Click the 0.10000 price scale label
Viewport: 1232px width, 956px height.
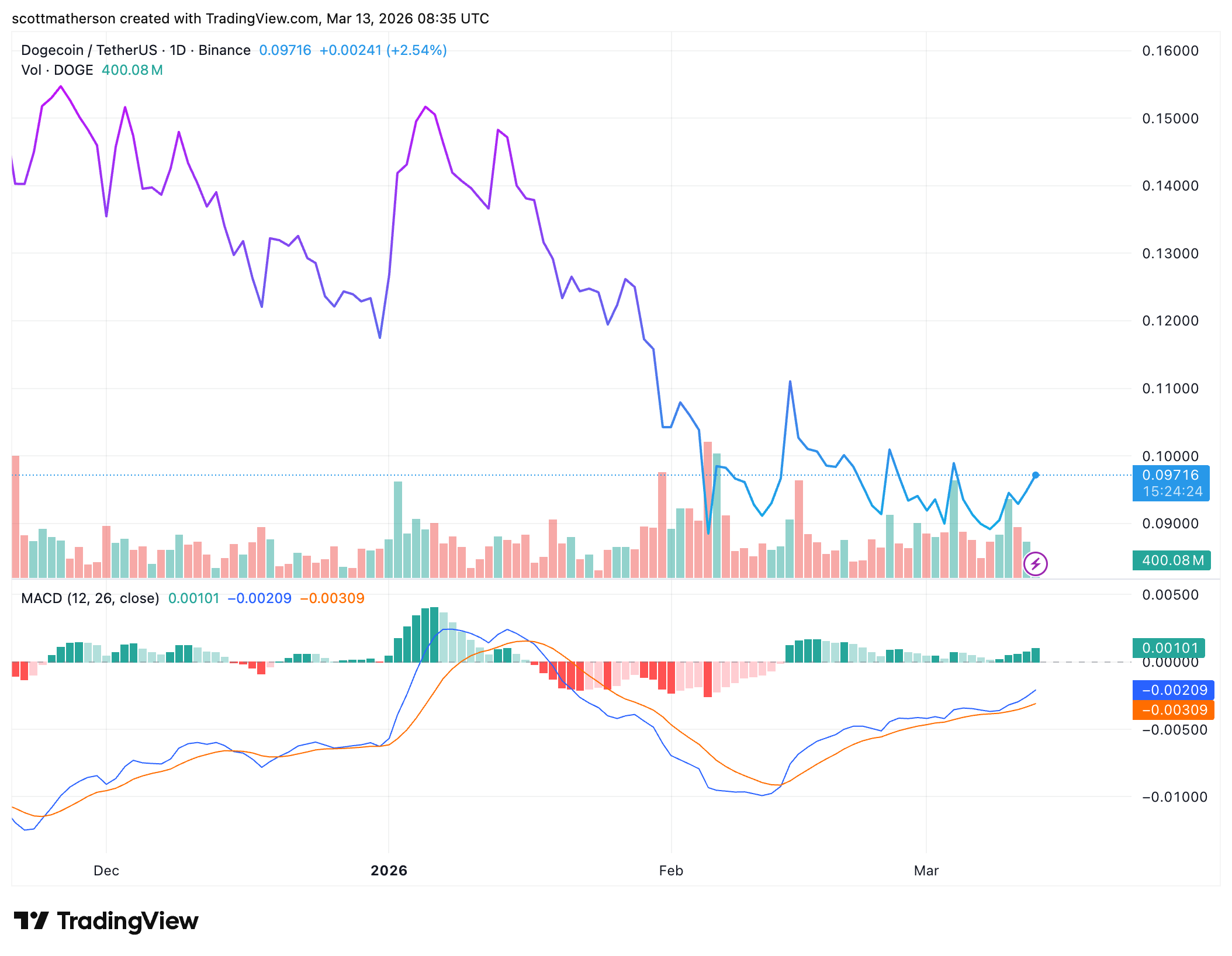click(x=1170, y=456)
